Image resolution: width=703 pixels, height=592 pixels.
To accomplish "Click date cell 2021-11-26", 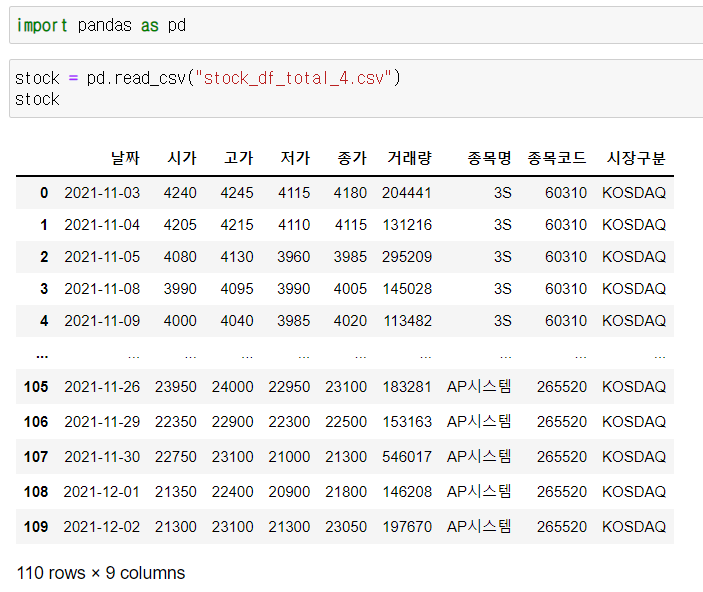I will point(102,387).
